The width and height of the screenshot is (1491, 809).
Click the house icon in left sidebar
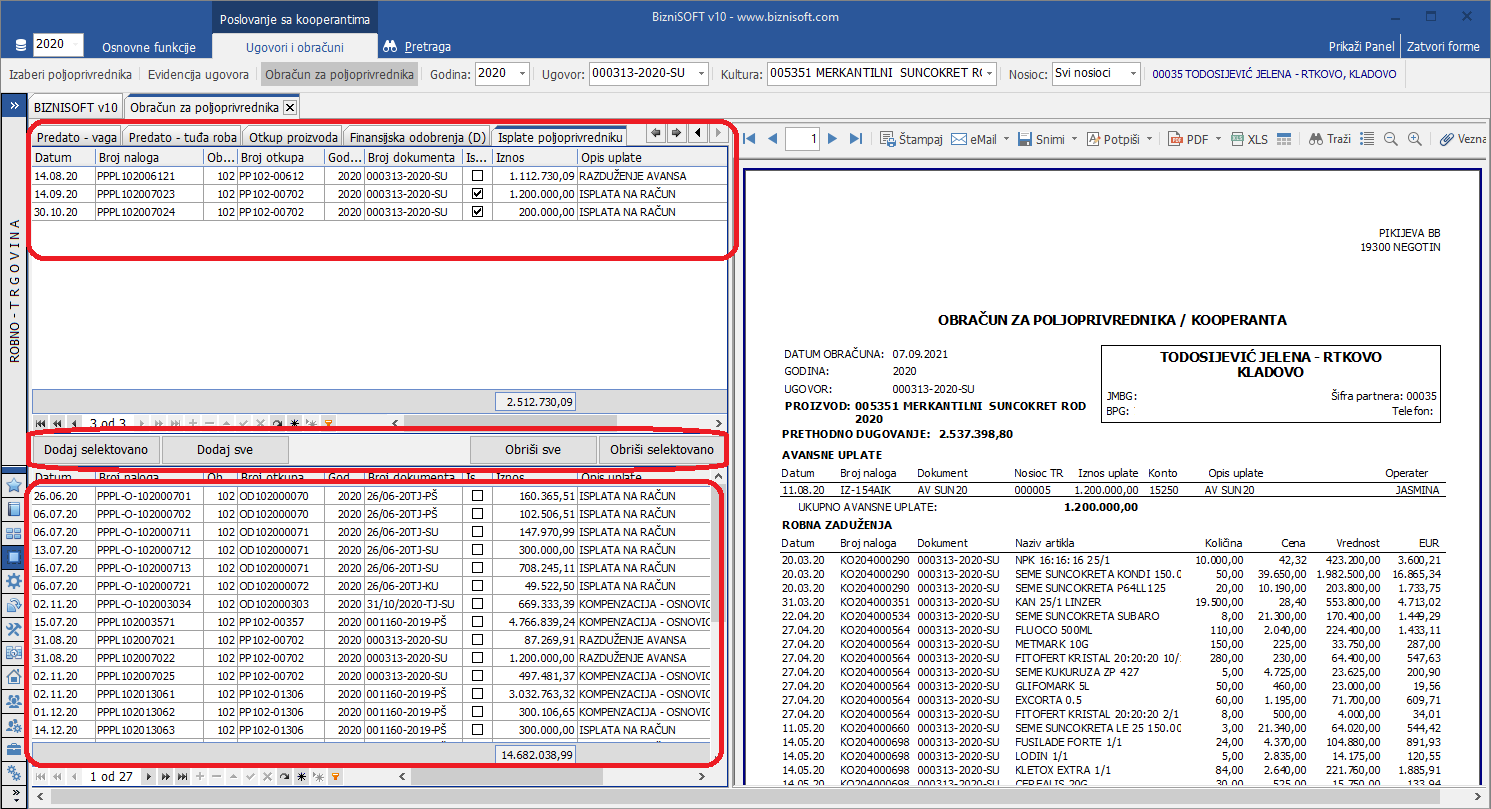(x=14, y=676)
